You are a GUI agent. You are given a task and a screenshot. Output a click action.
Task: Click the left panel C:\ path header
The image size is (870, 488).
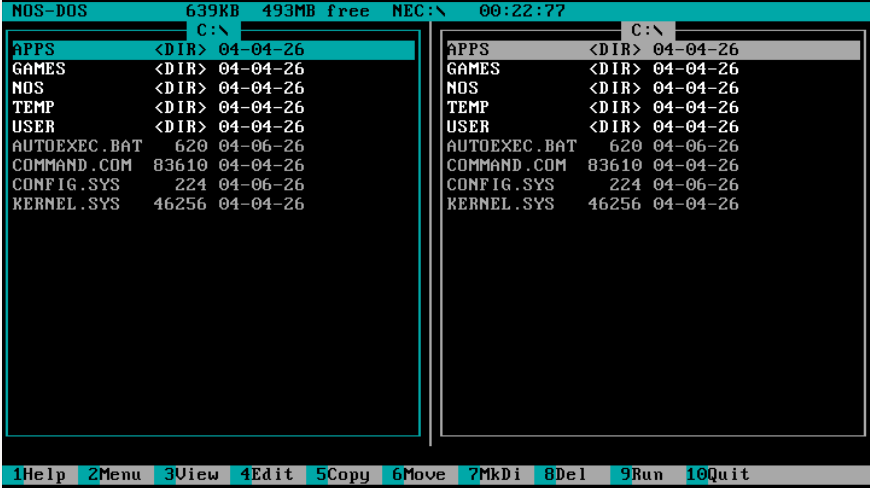click(214, 30)
